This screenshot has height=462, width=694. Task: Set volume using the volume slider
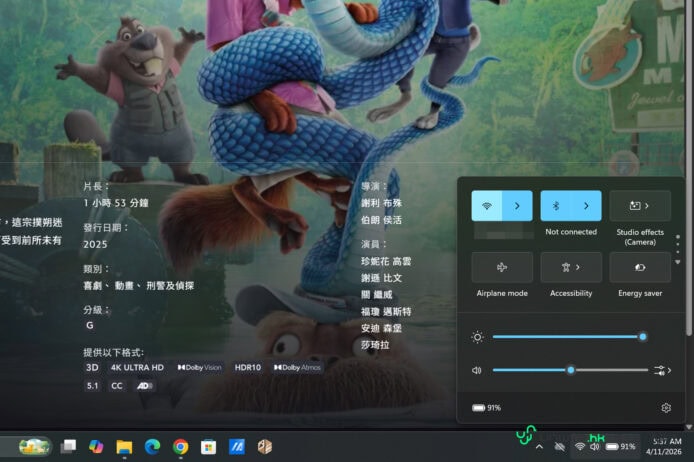[570, 370]
